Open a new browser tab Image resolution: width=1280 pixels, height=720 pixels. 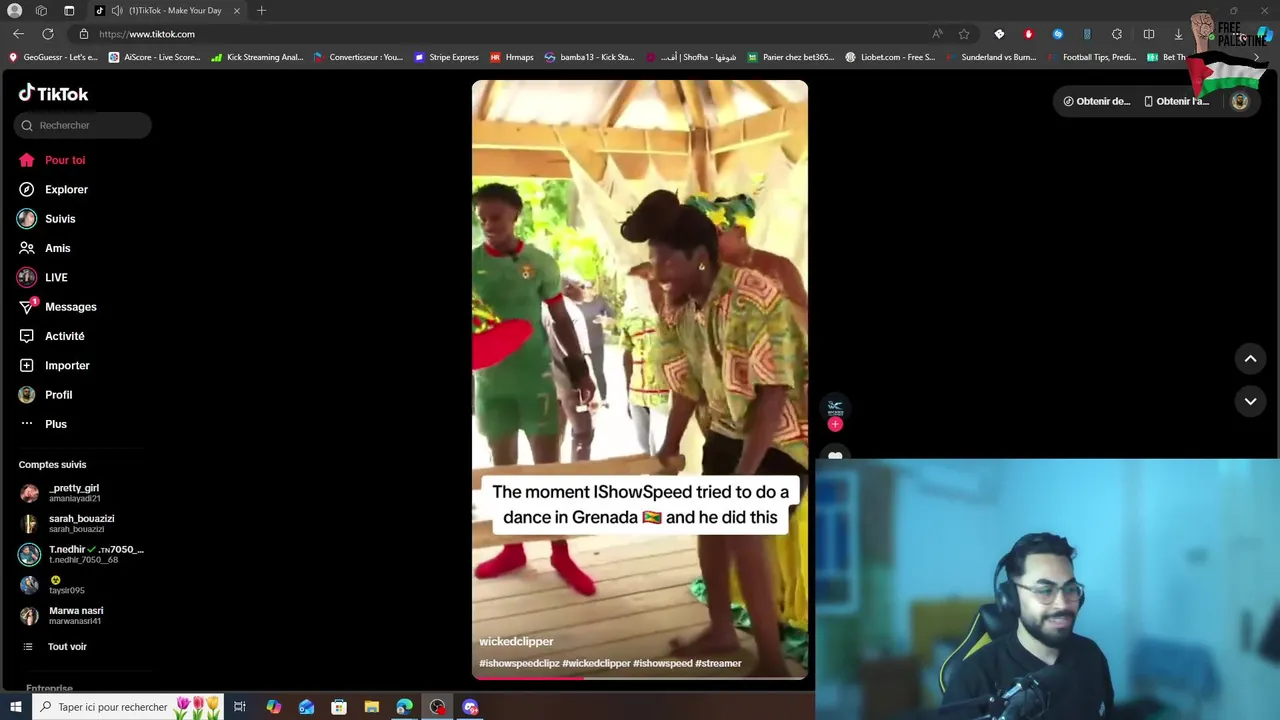coord(261,10)
